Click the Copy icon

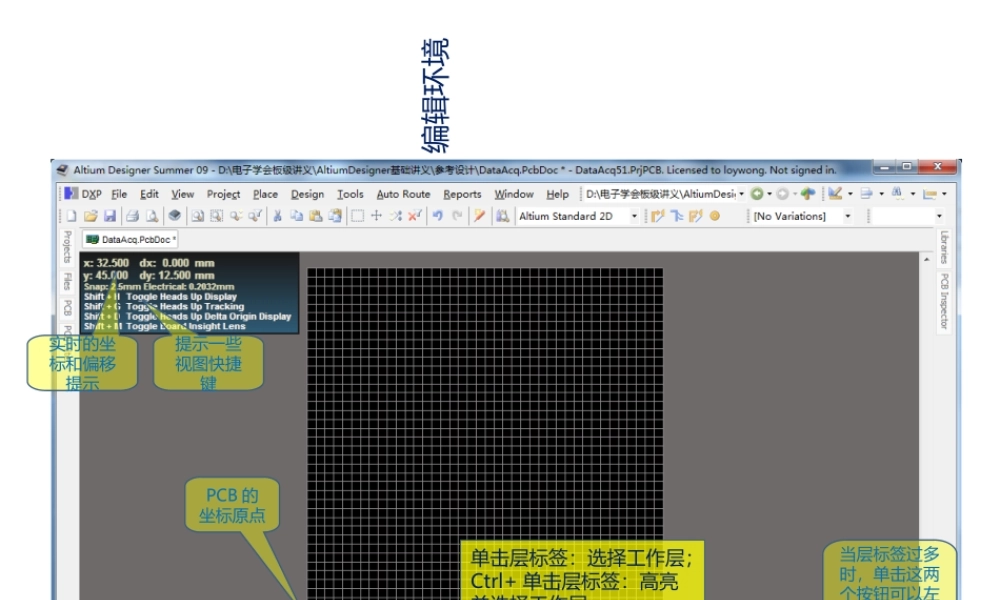pyautogui.click(x=297, y=216)
